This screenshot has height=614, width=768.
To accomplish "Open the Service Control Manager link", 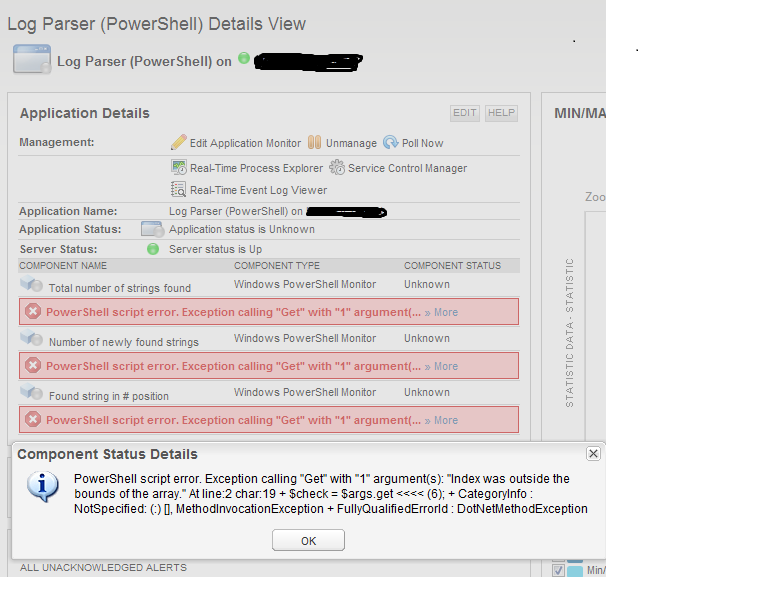I will point(408,168).
